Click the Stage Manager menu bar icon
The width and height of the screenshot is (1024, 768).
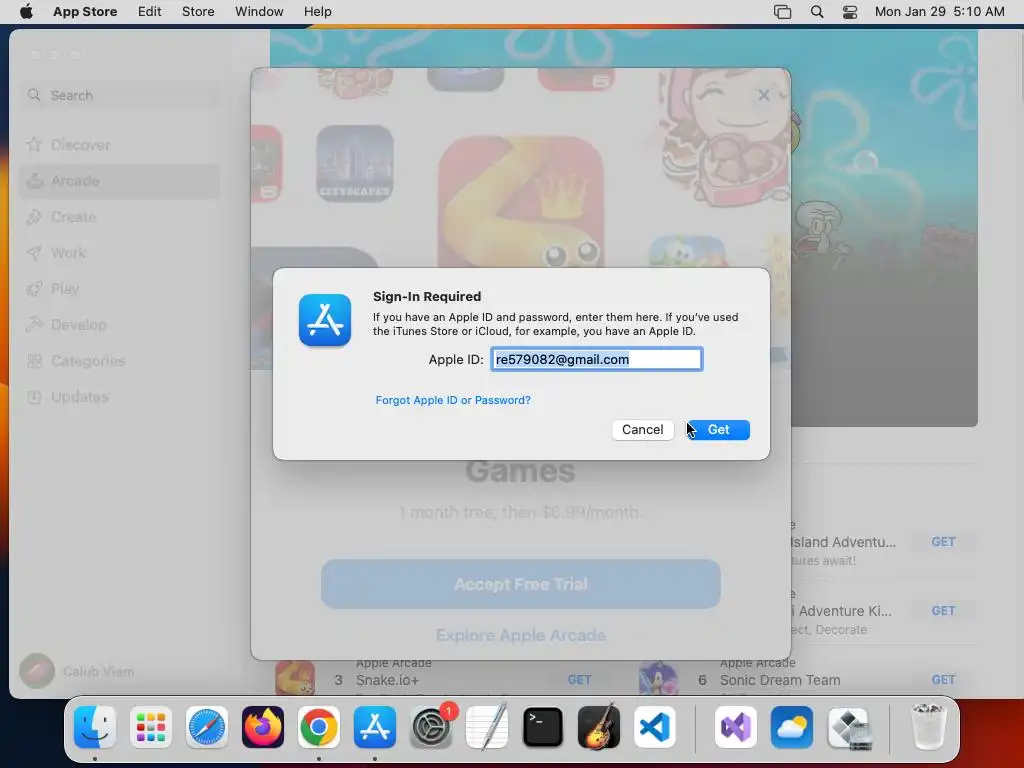pos(782,12)
